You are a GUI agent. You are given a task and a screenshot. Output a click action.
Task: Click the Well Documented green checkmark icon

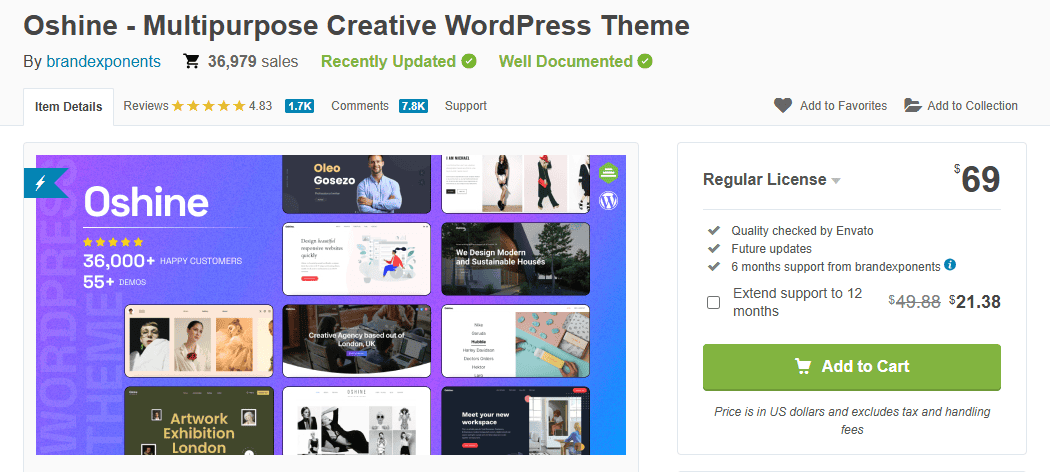coord(645,62)
